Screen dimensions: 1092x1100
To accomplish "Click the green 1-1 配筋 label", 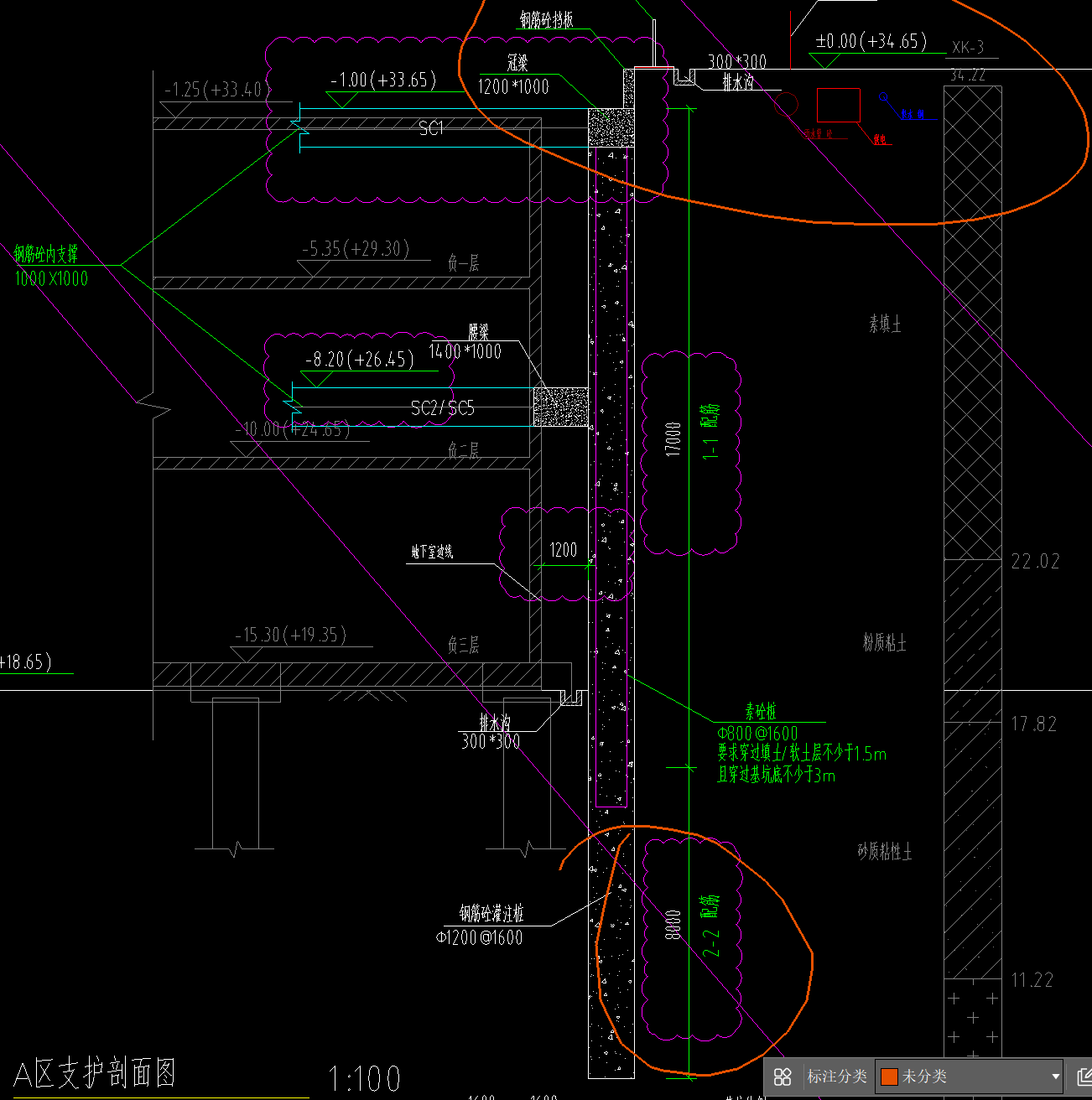I will click(x=710, y=431).
